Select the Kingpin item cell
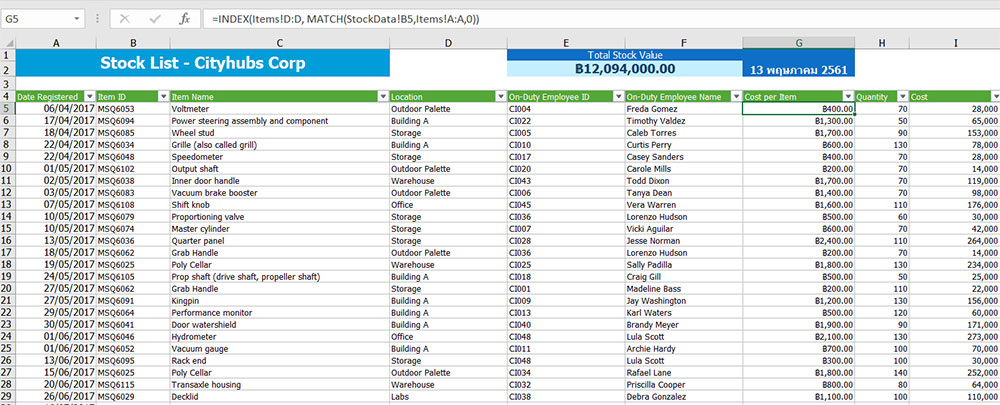This screenshot has height=405, width=1000. (x=279, y=300)
